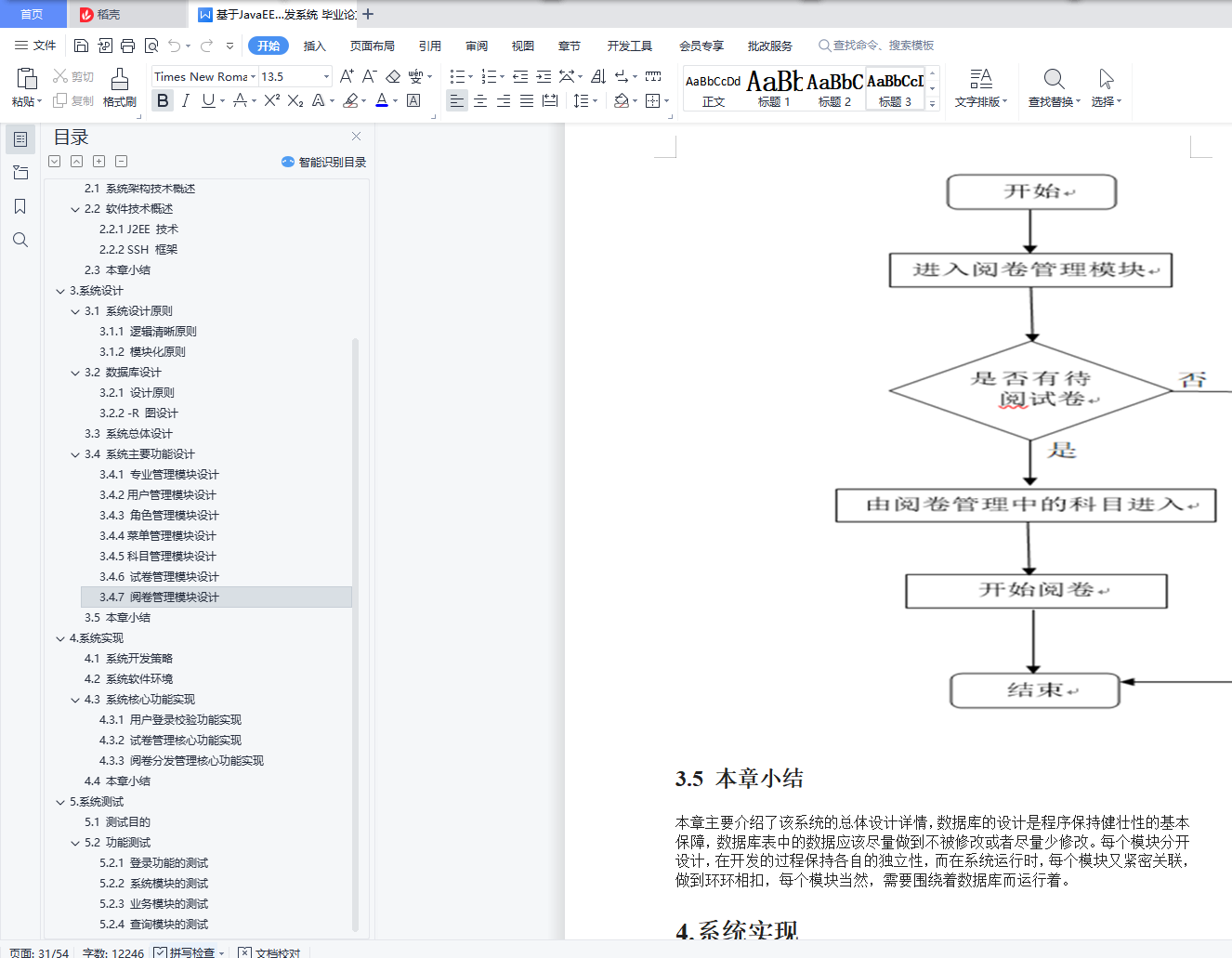Viewport: 1232px width, 958px height.
Task: Click the Distributed alignment icon
Action: 550,100
